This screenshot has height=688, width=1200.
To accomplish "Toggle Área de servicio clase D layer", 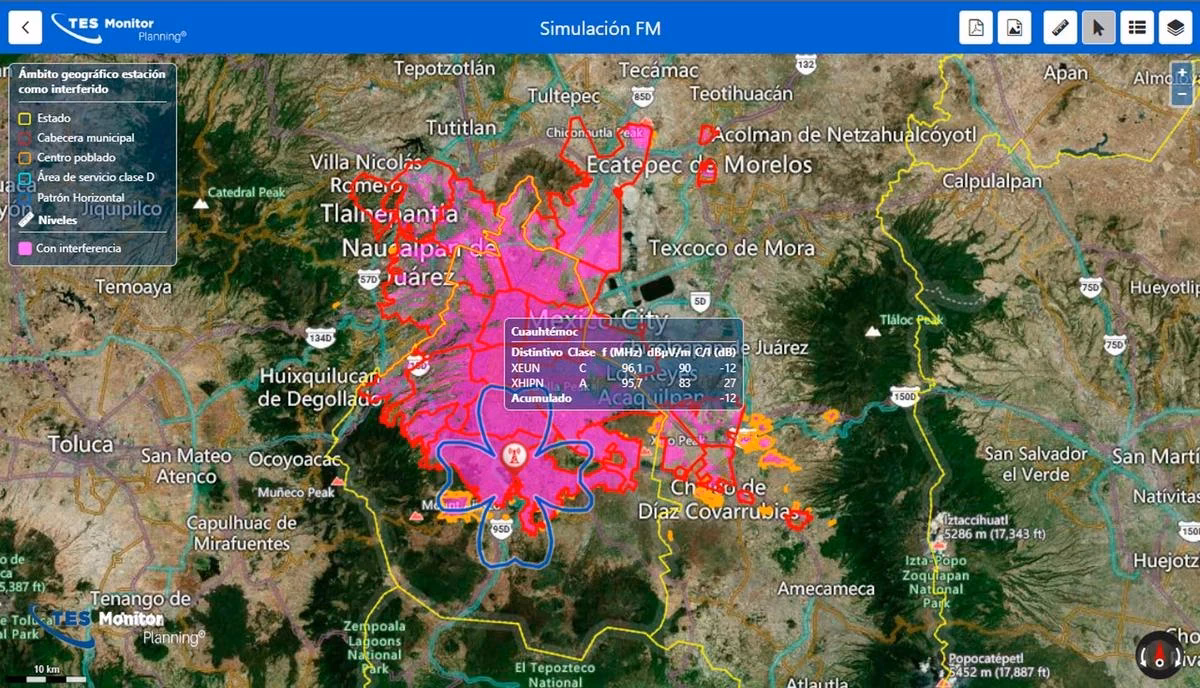I will click(x=24, y=177).
